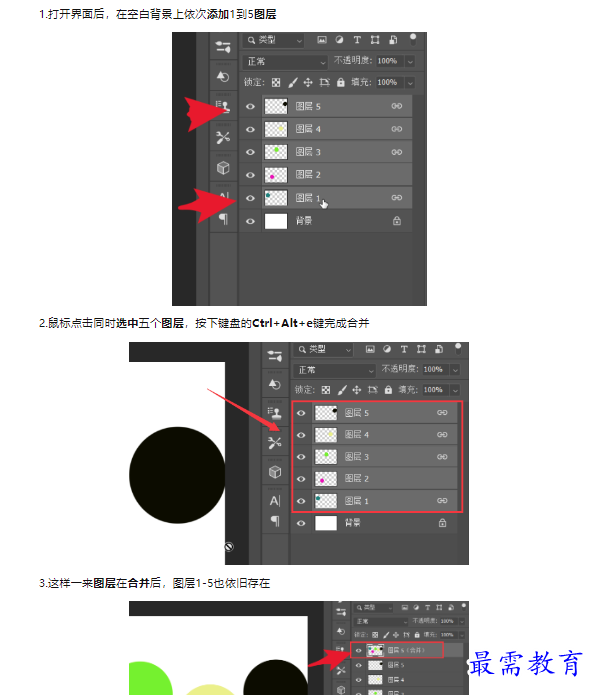The image size is (591, 695).
Task: Hide 图层 3 via eye icon in step 1 screenshot
Action: [250, 152]
